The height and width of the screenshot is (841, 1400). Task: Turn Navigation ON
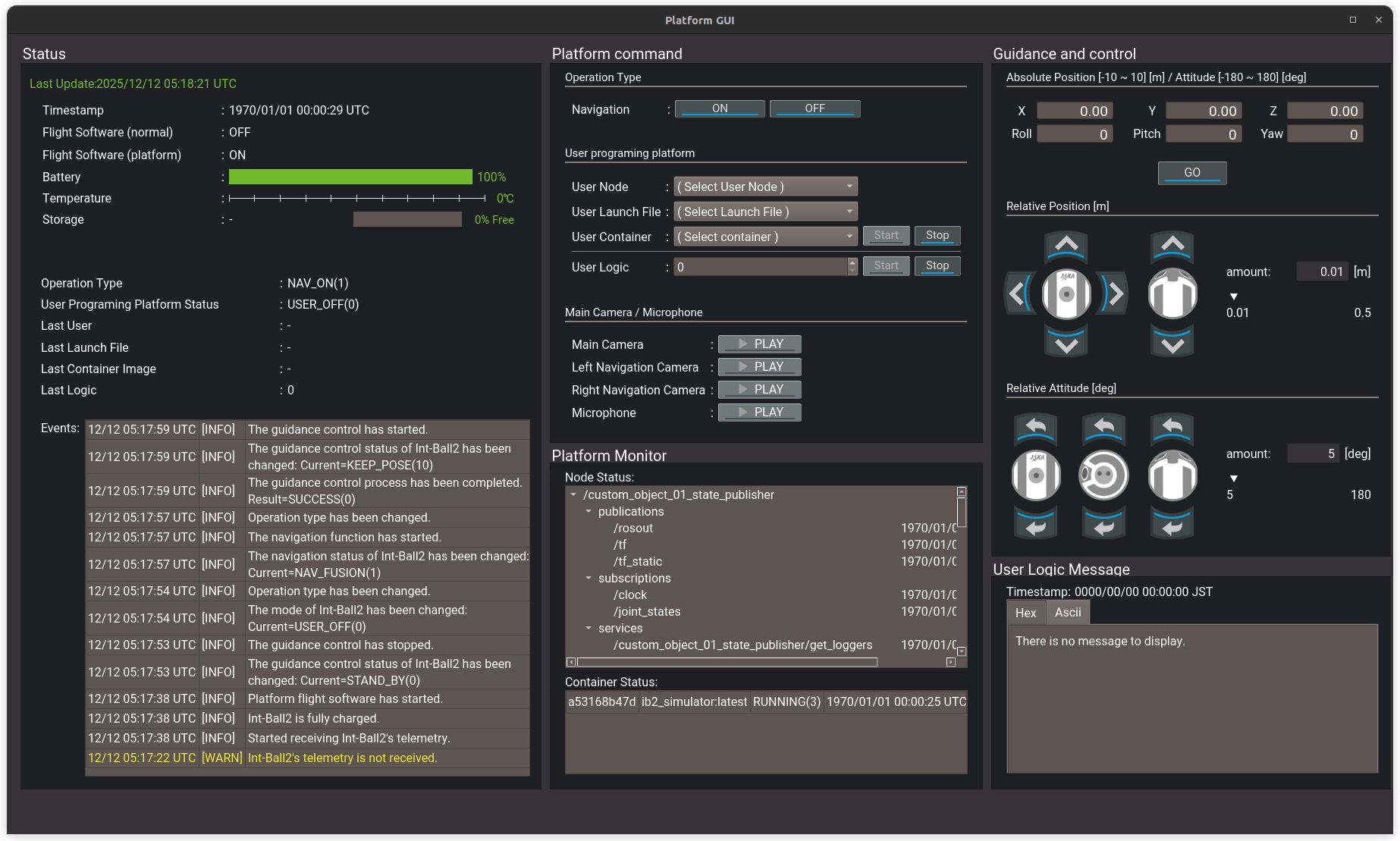point(719,108)
